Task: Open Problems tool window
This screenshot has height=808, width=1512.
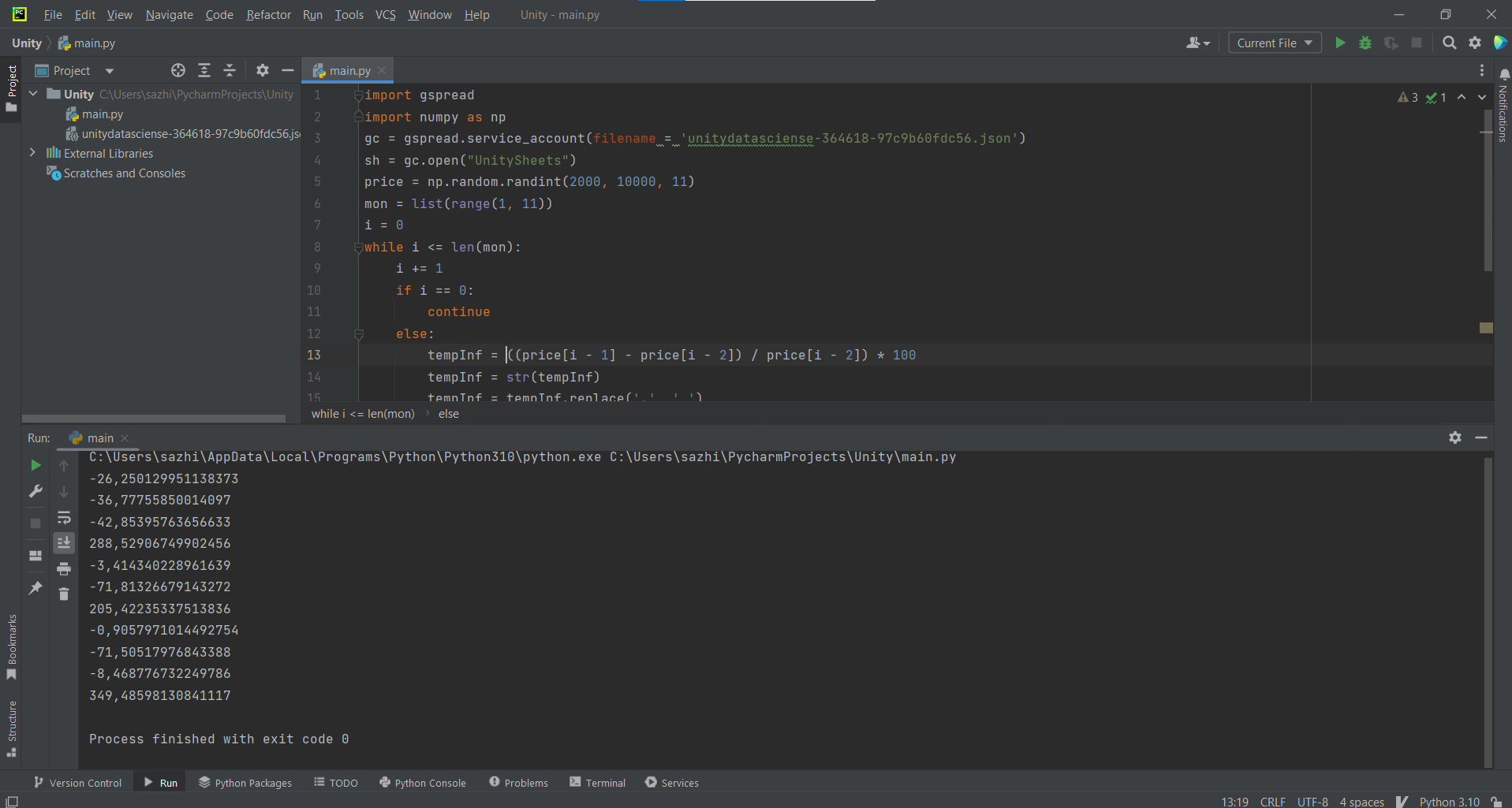Action: coord(518,782)
